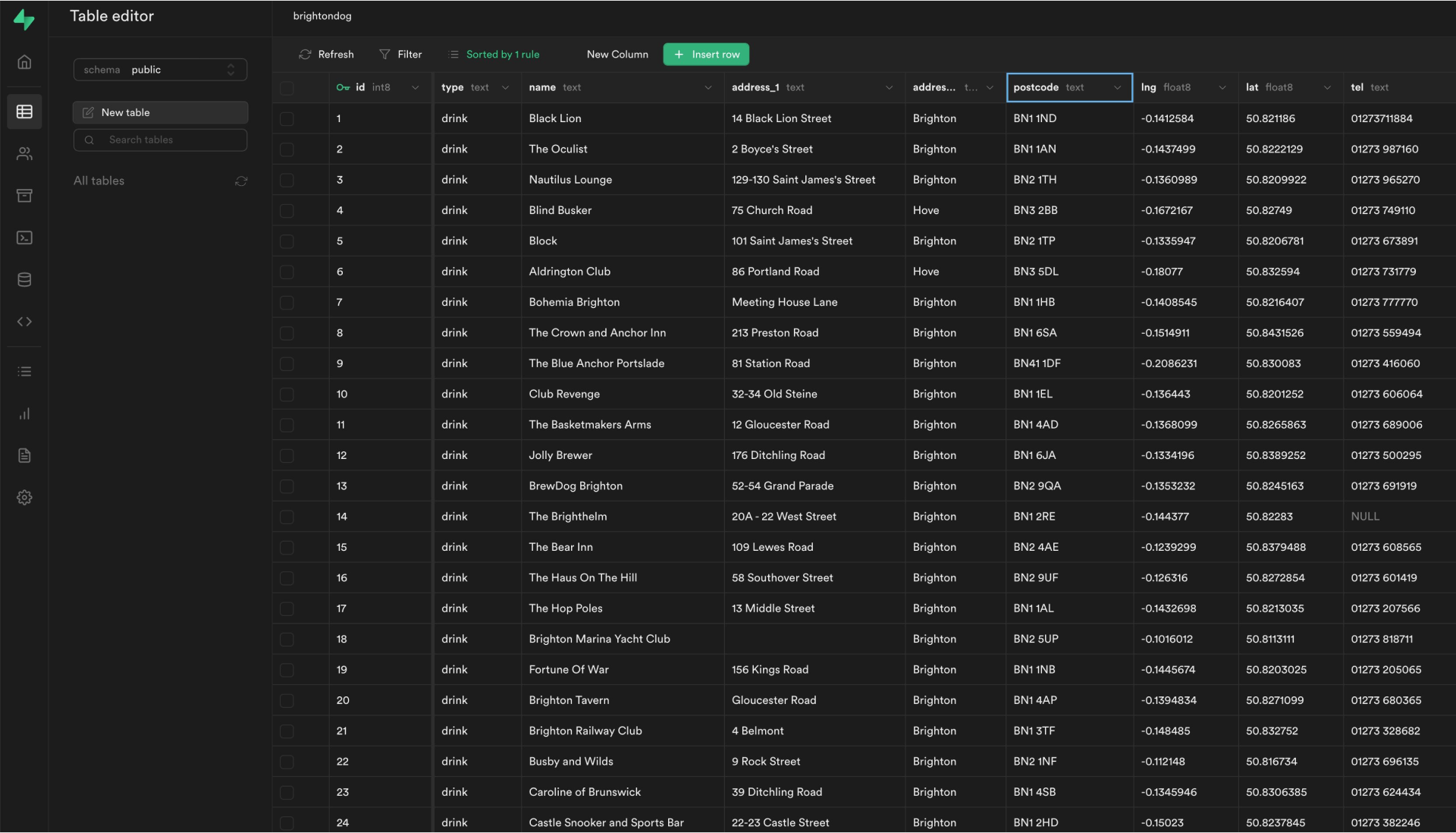The height and width of the screenshot is (833, 1456).
Task: Open the Storage archive icon in sidebar
Action: click(24, 196)
